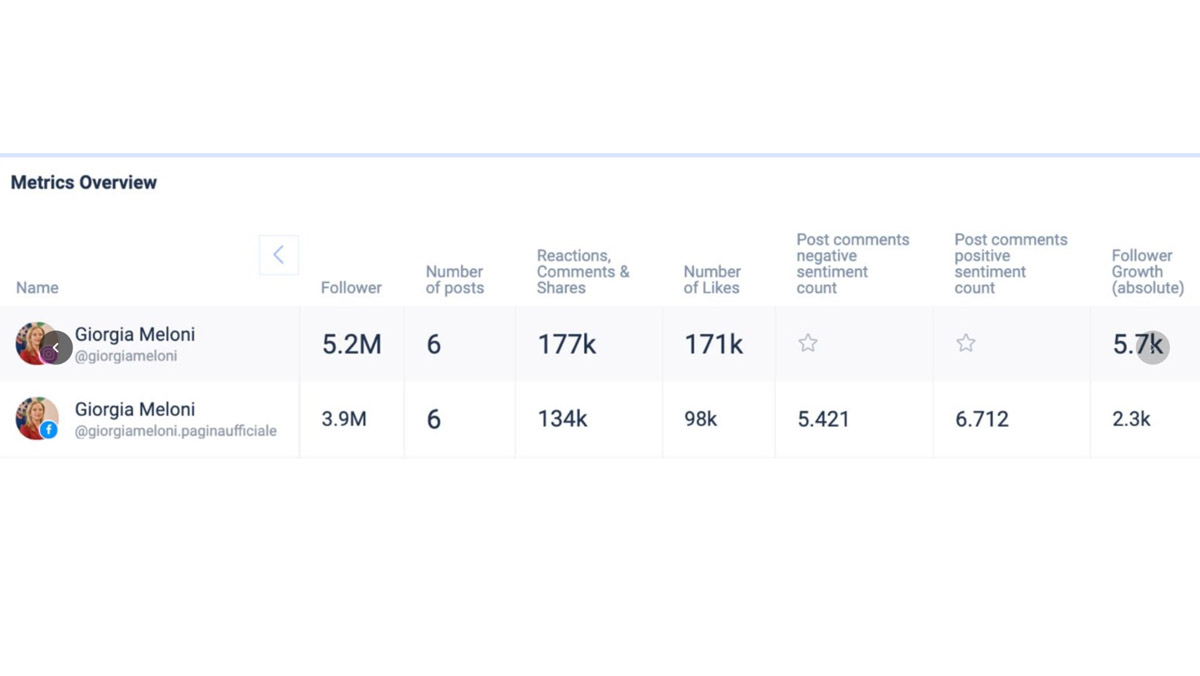Open the @giorgiameloni Instagram profile picture
The width and height of the screenshot is (1200, 676).
[x=33, y=341]
